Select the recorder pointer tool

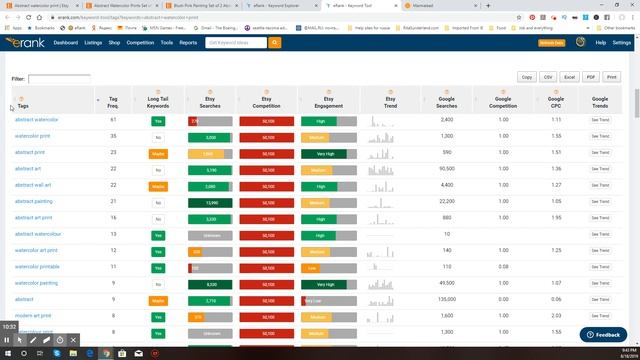pos(20,340)
